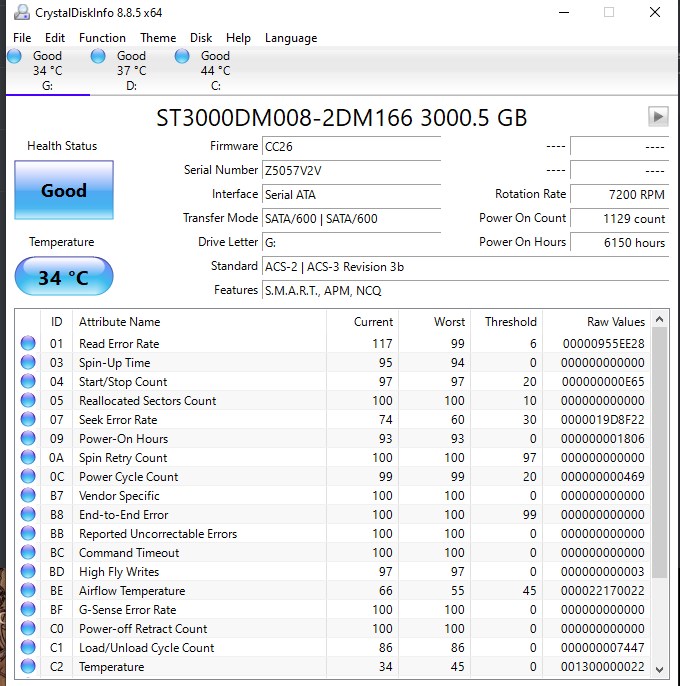
Task: Open the Function menu
Action: [102, 38]
